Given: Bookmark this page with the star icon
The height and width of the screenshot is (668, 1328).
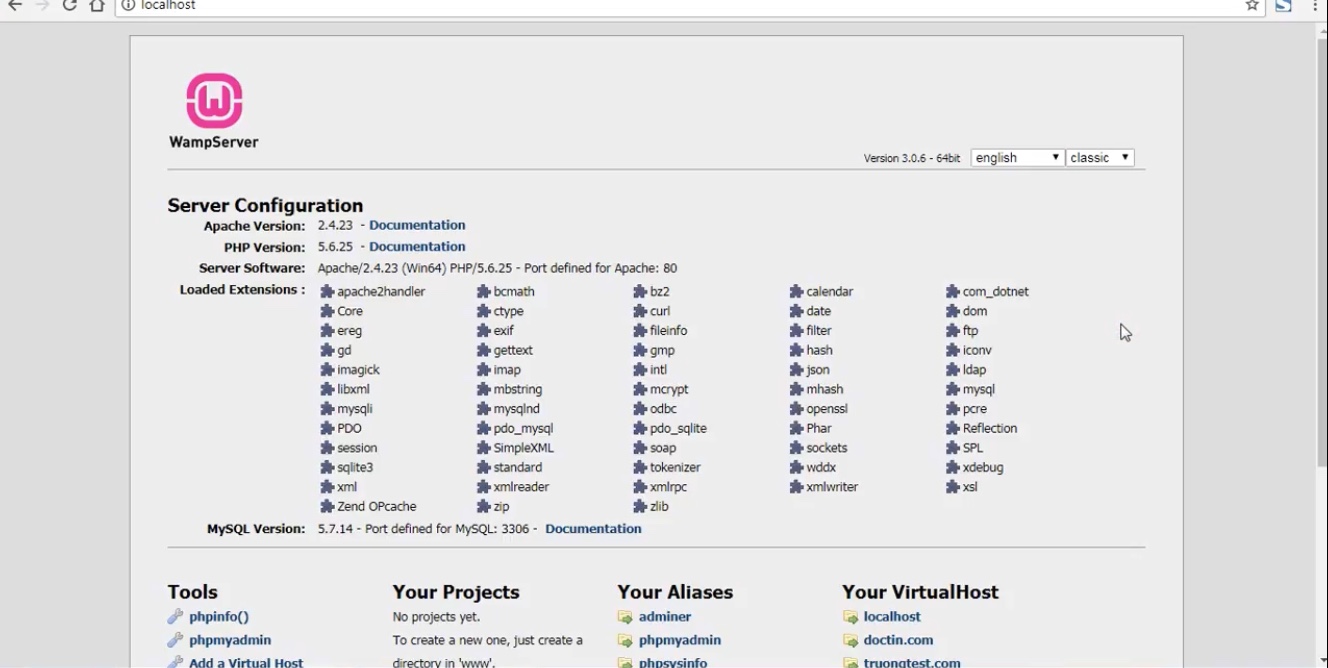Looking at the screenshot, I should pos(1252,6).
